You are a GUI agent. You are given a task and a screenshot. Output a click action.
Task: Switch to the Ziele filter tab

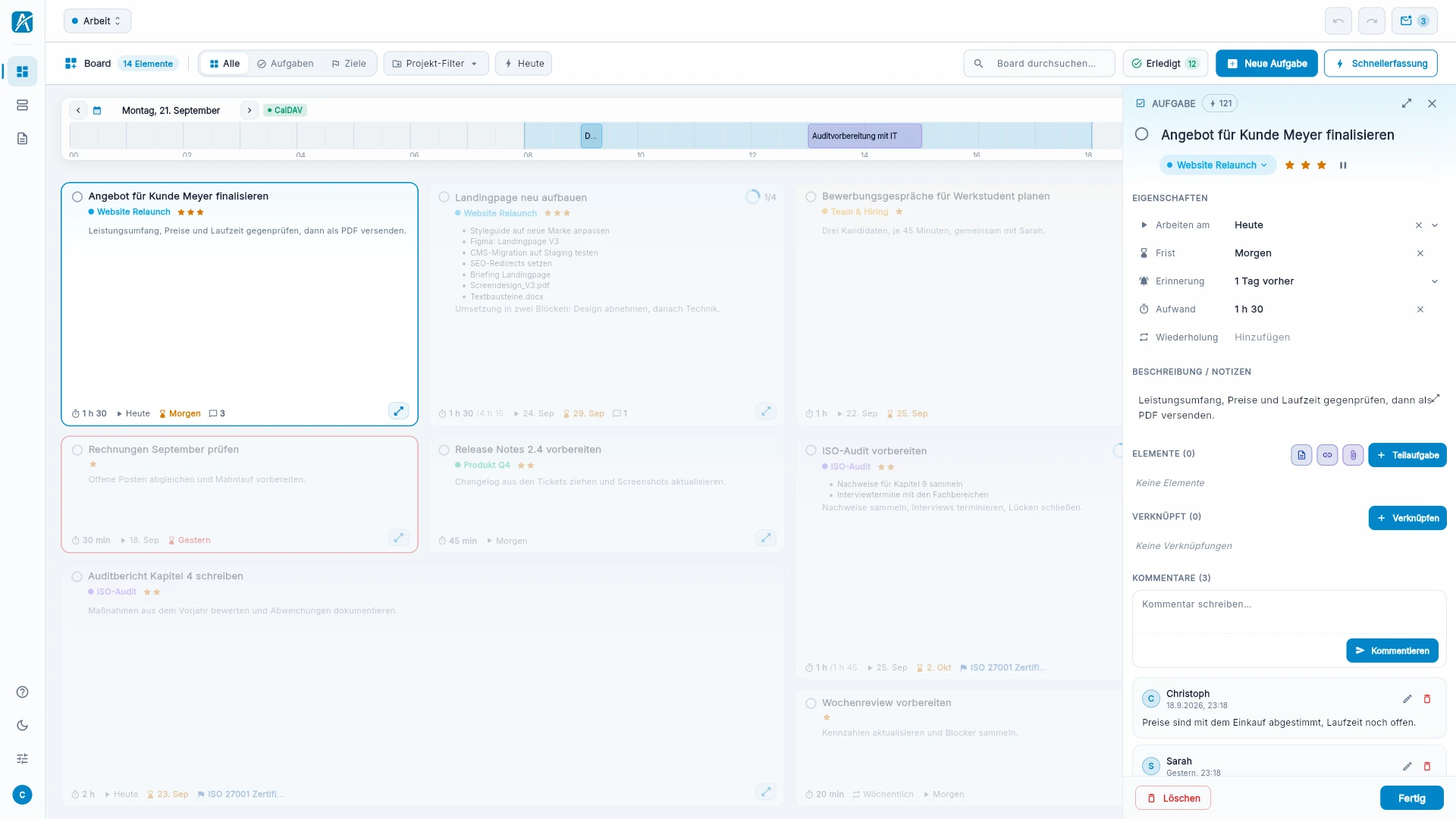point(349,64)
